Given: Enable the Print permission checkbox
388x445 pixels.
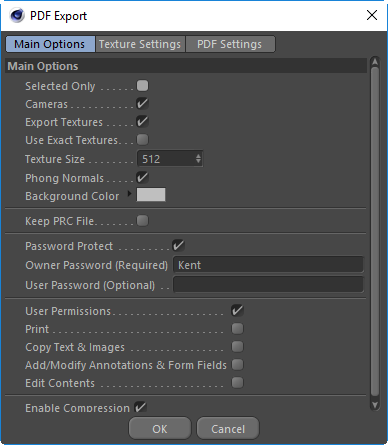Looking at the screenshot, I should (237, 329).
